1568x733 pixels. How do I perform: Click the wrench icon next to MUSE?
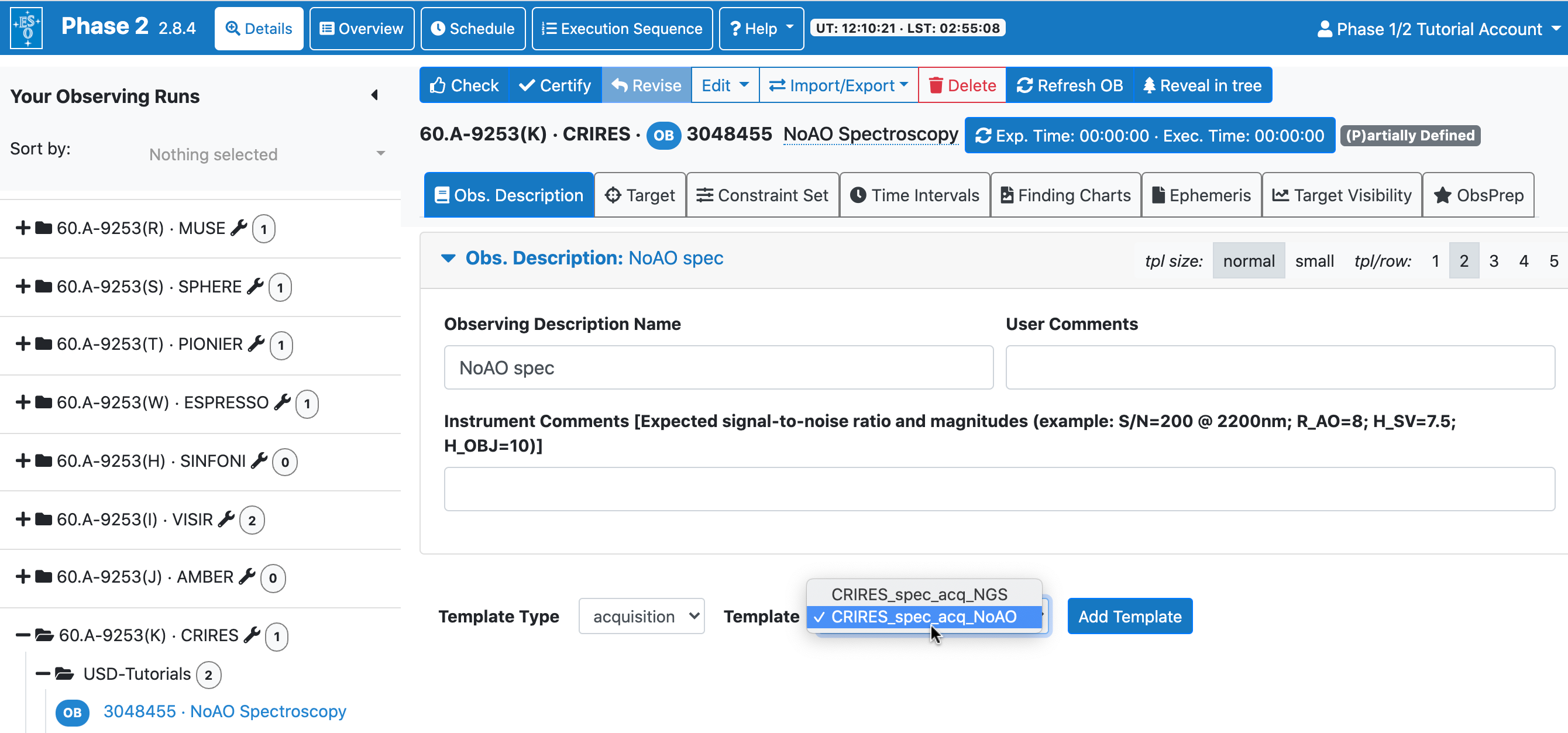pyautogui.click(x=239, y=228)
